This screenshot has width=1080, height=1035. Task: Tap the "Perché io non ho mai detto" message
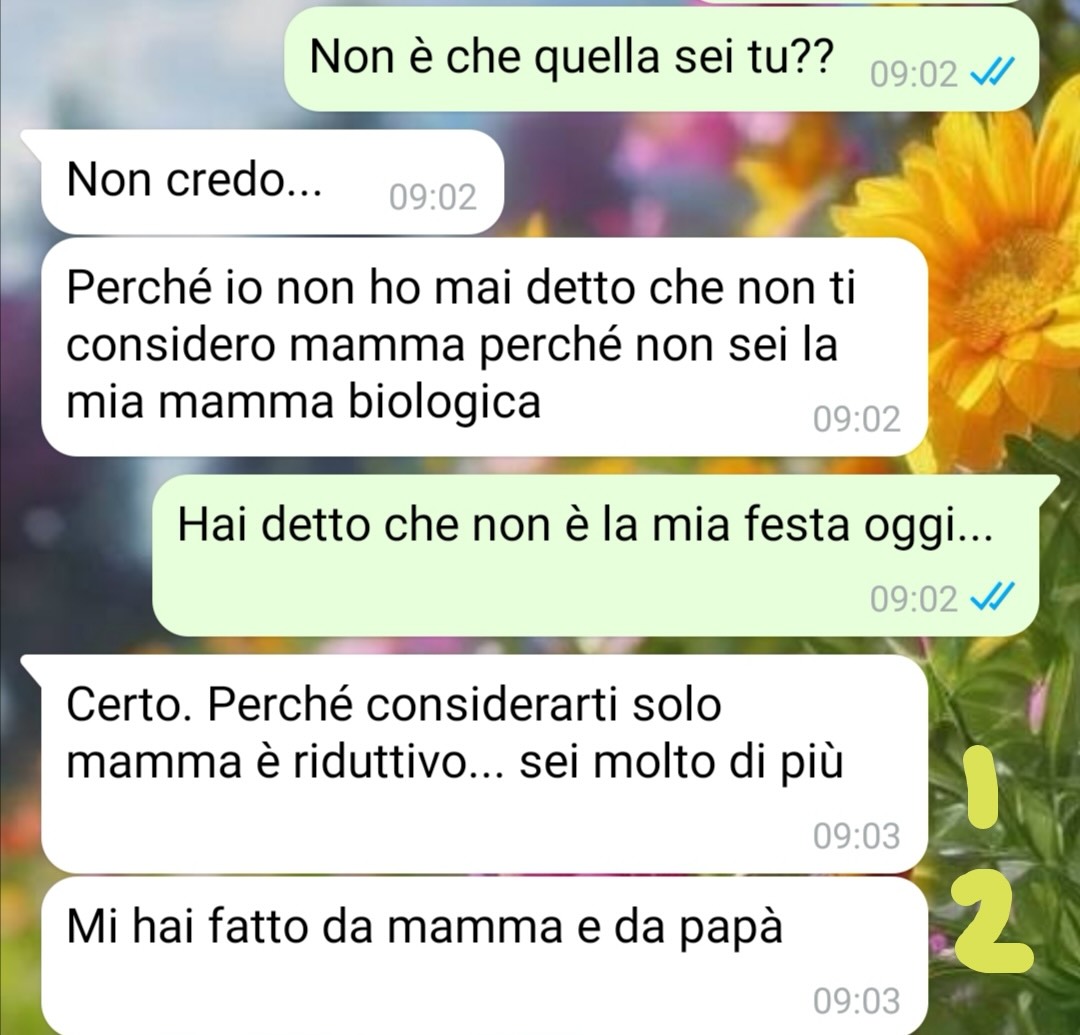[484, 347]
